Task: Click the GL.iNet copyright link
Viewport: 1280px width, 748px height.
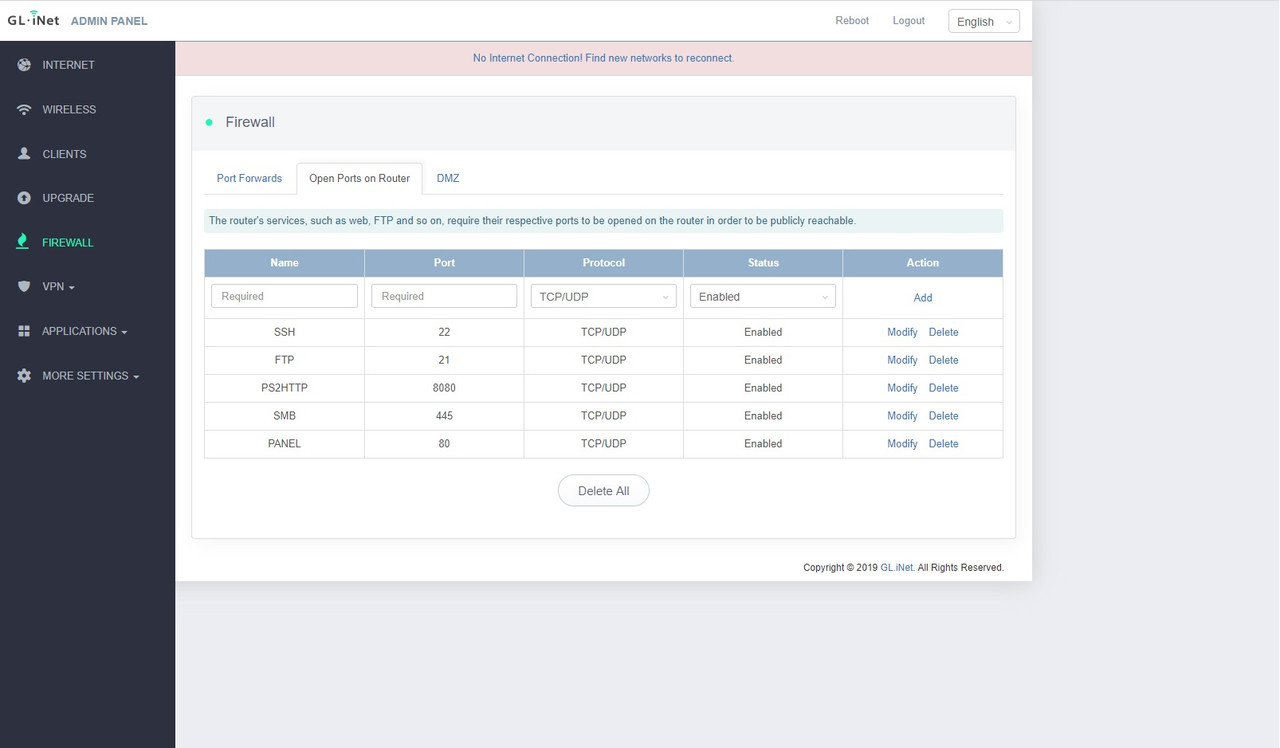Action: pos(897,567)
